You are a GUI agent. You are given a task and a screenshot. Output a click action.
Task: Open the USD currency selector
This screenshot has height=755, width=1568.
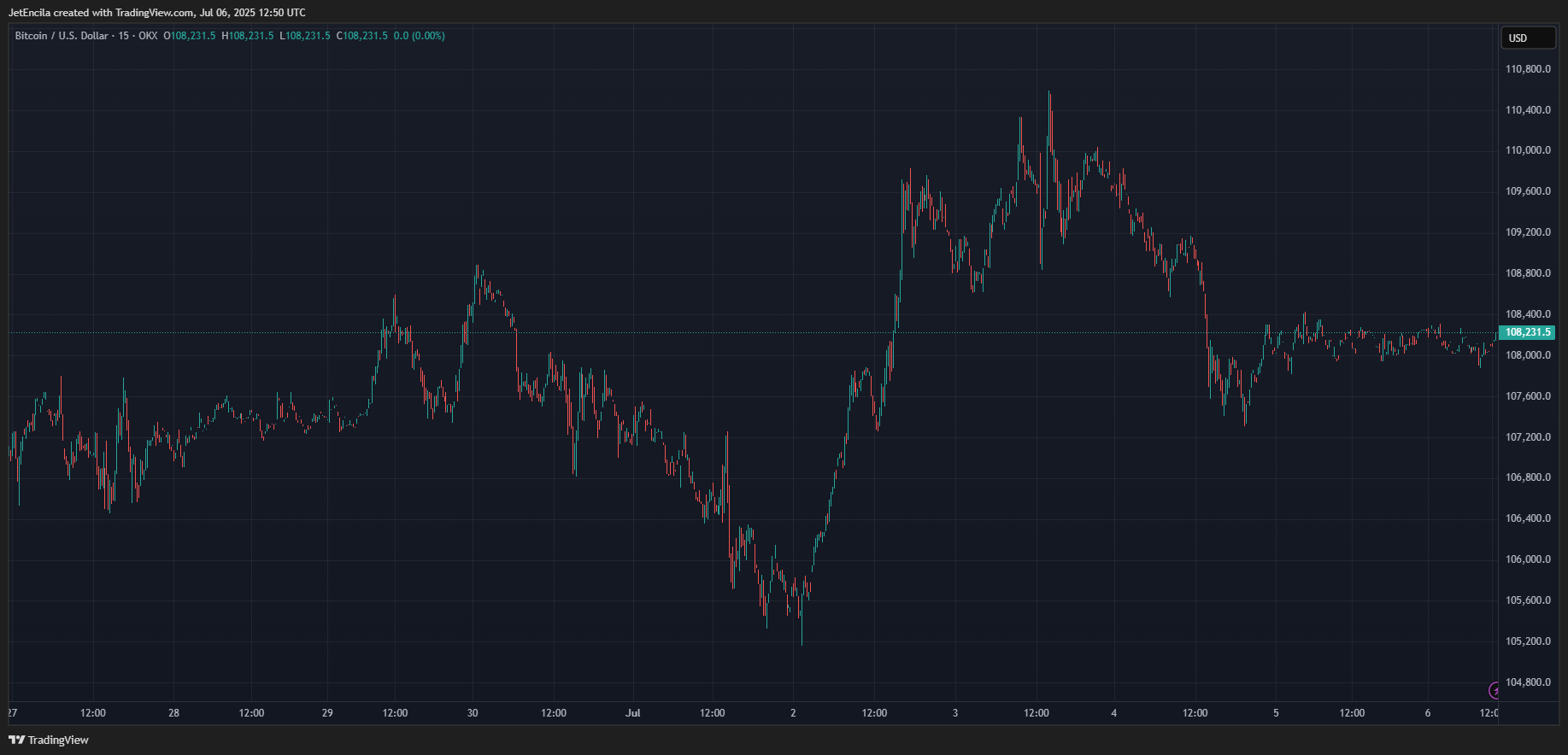[x=1528, y=38]
